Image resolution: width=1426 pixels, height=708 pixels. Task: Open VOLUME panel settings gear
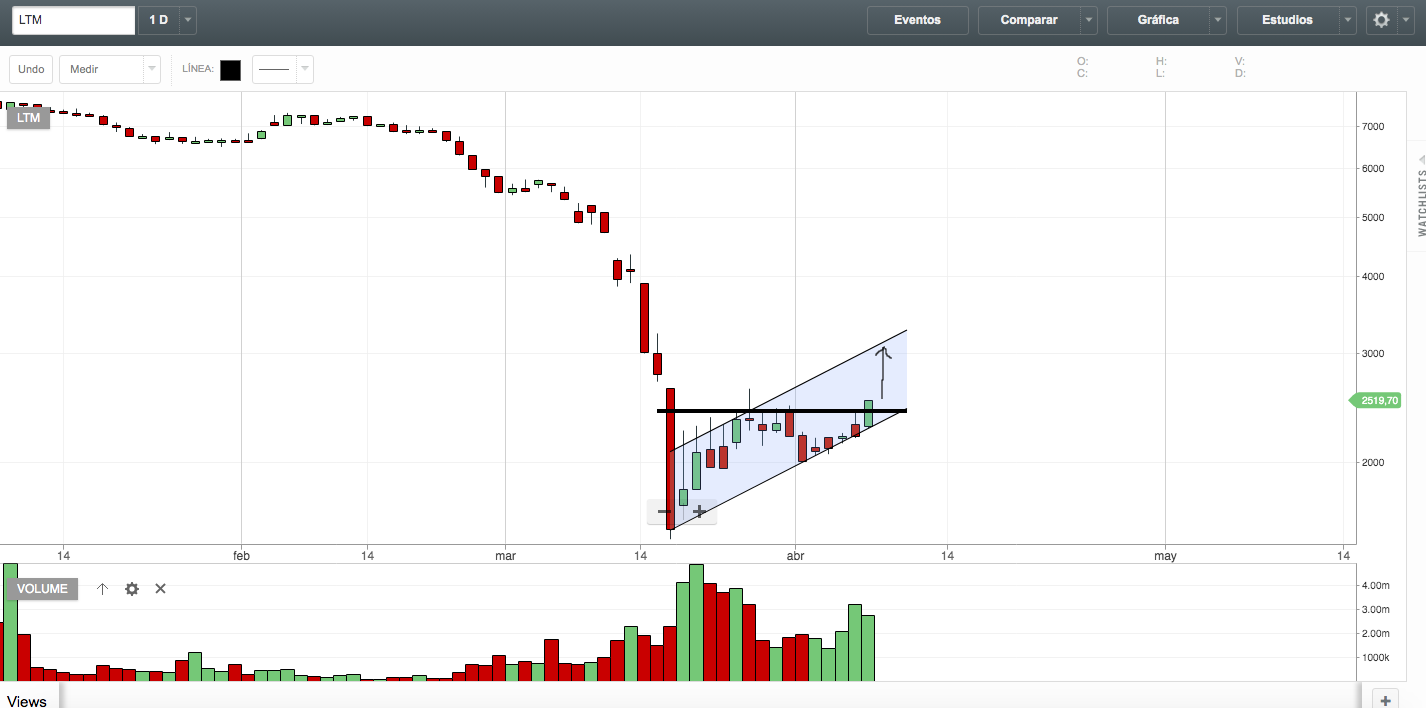(x=132, y=589)
